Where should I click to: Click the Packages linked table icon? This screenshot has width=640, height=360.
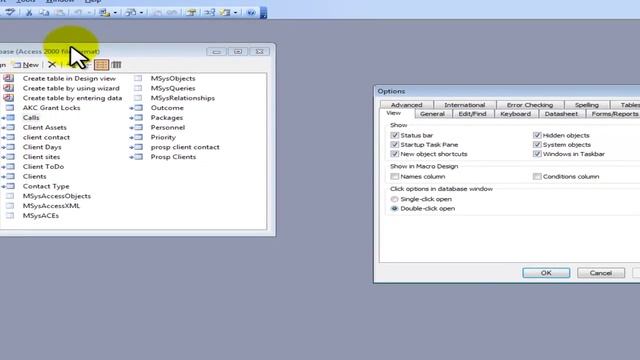point(137,118)
